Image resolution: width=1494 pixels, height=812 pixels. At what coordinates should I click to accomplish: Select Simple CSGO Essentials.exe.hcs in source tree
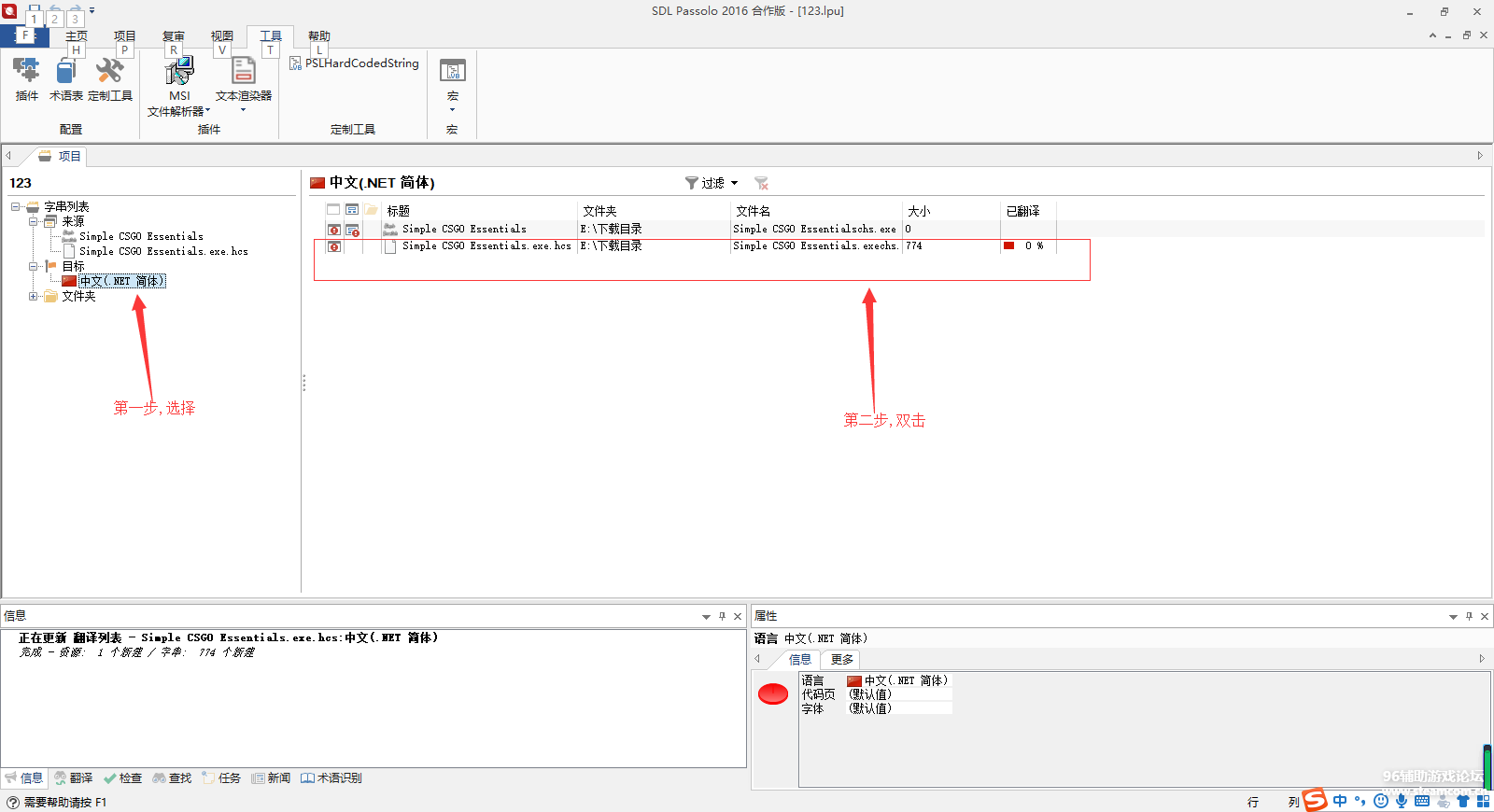(x=163, y=252)
